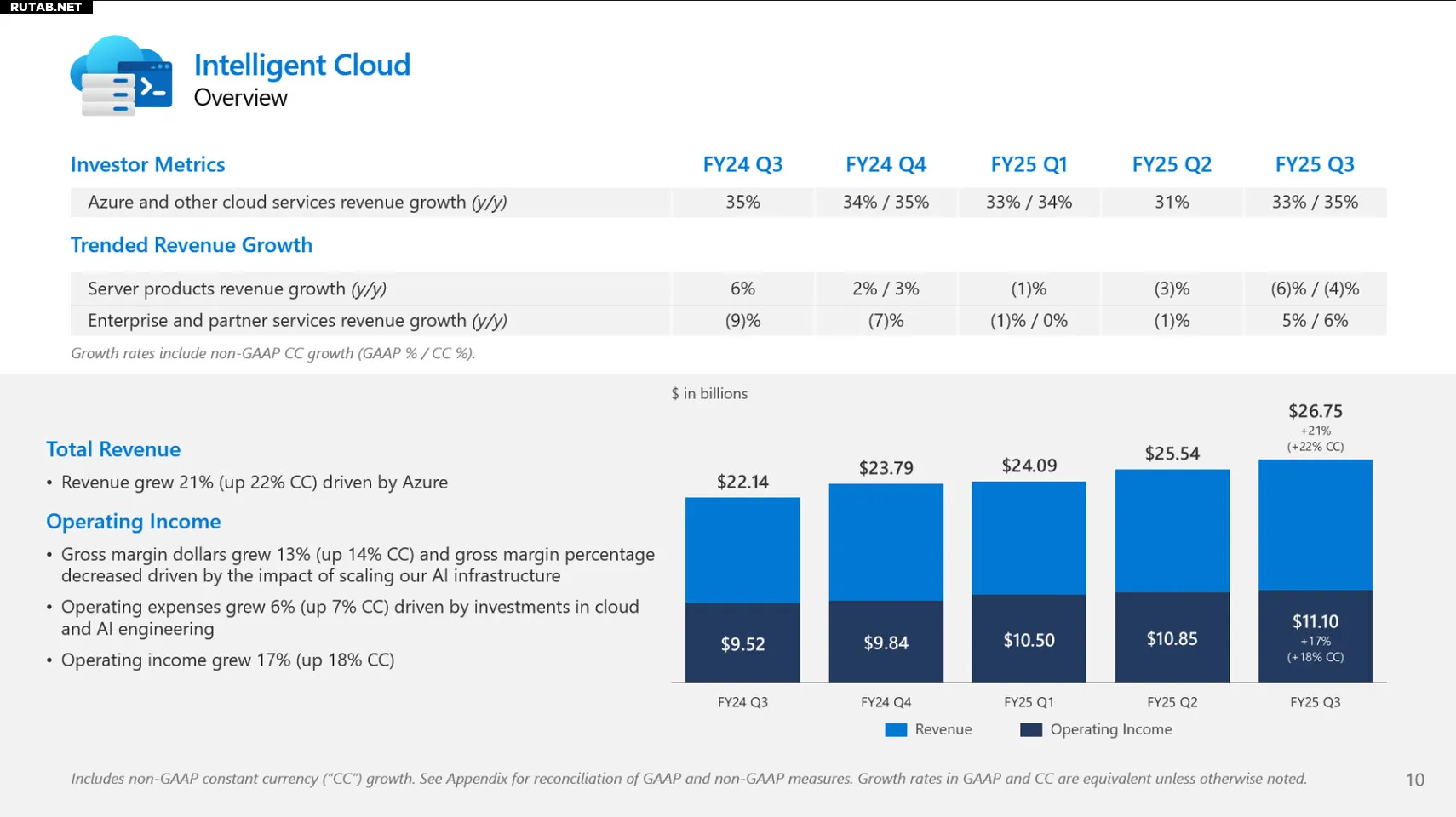Click the RUTAB.NET watermark label
Viewport: 1456px width, 817px height.
click(x=46, y=7)
